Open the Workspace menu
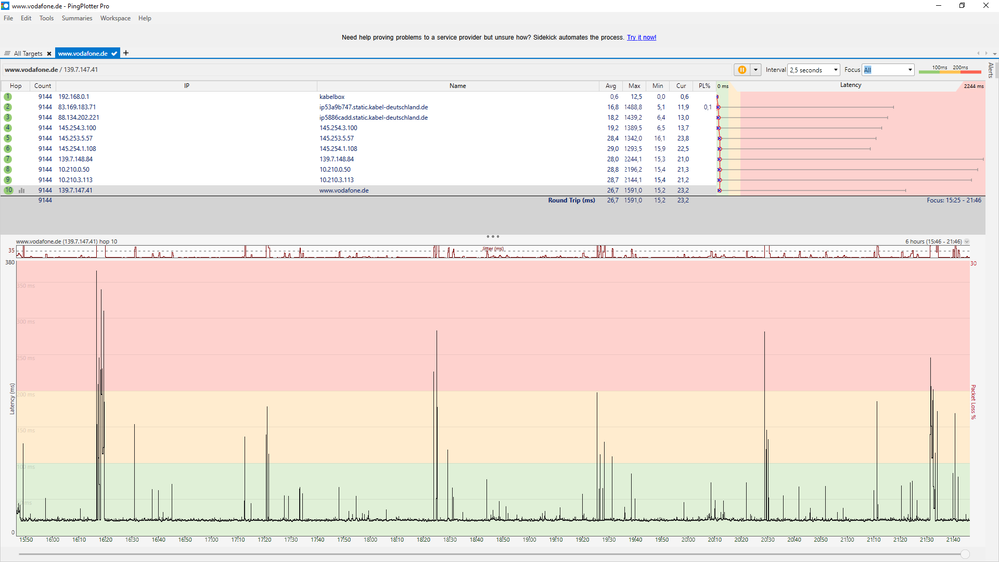Image resolution: width=999 pixels, height=562 pixels. 115,18
